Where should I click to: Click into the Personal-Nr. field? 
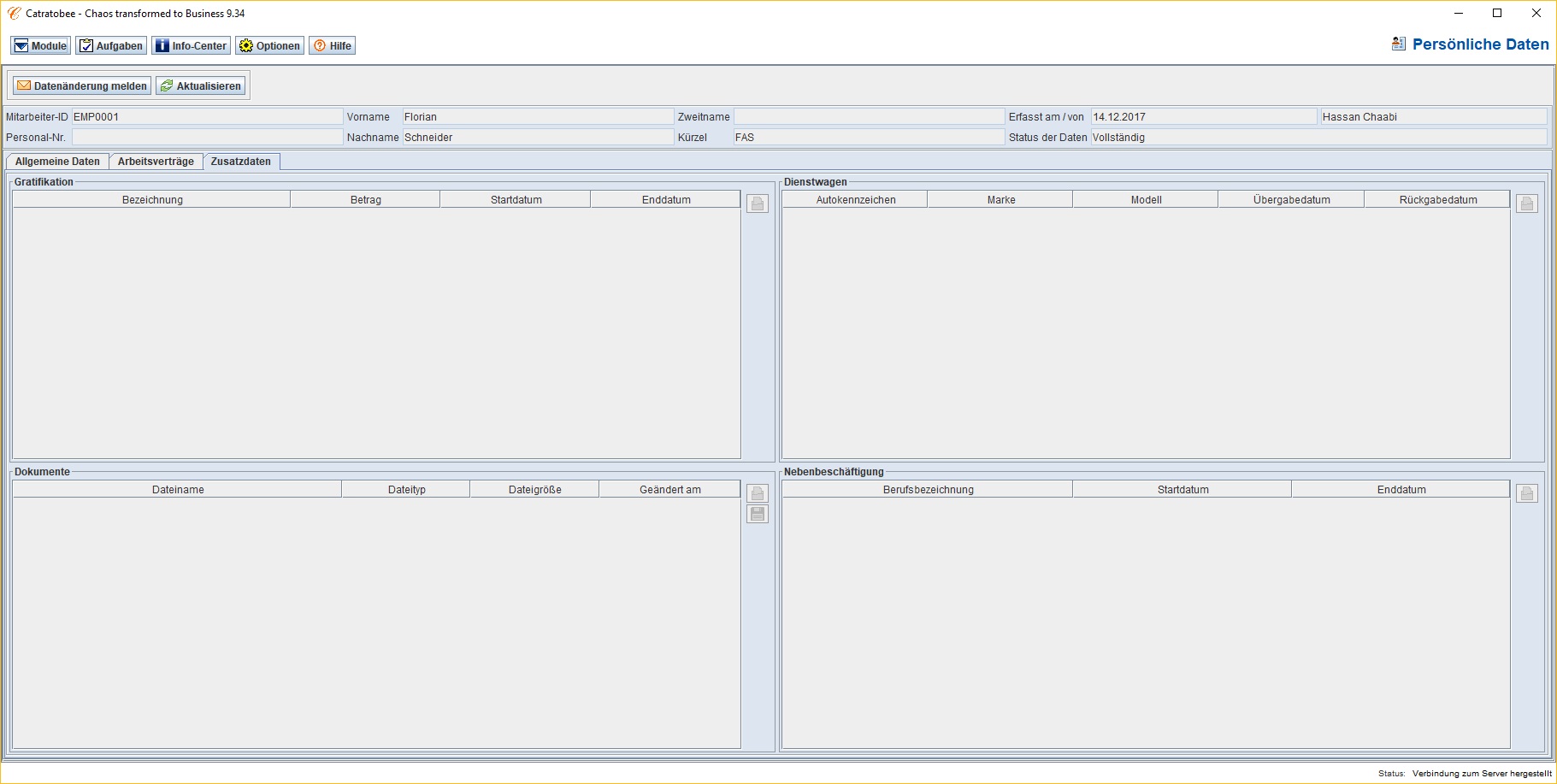[x=207, y=138]
